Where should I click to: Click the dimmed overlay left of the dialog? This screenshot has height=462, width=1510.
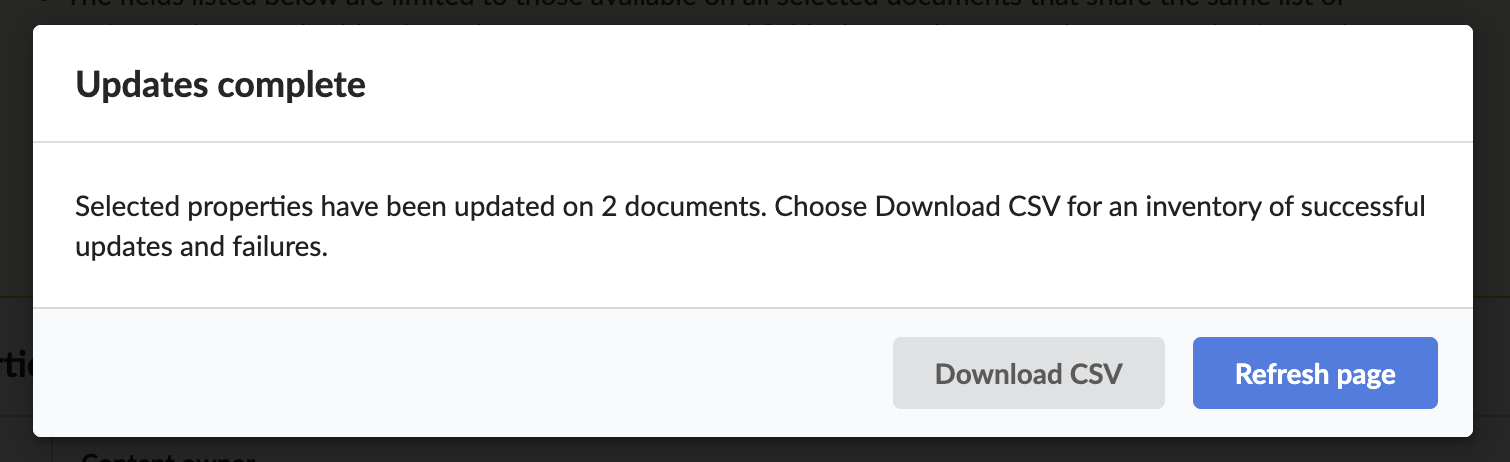tap(16, 200)
